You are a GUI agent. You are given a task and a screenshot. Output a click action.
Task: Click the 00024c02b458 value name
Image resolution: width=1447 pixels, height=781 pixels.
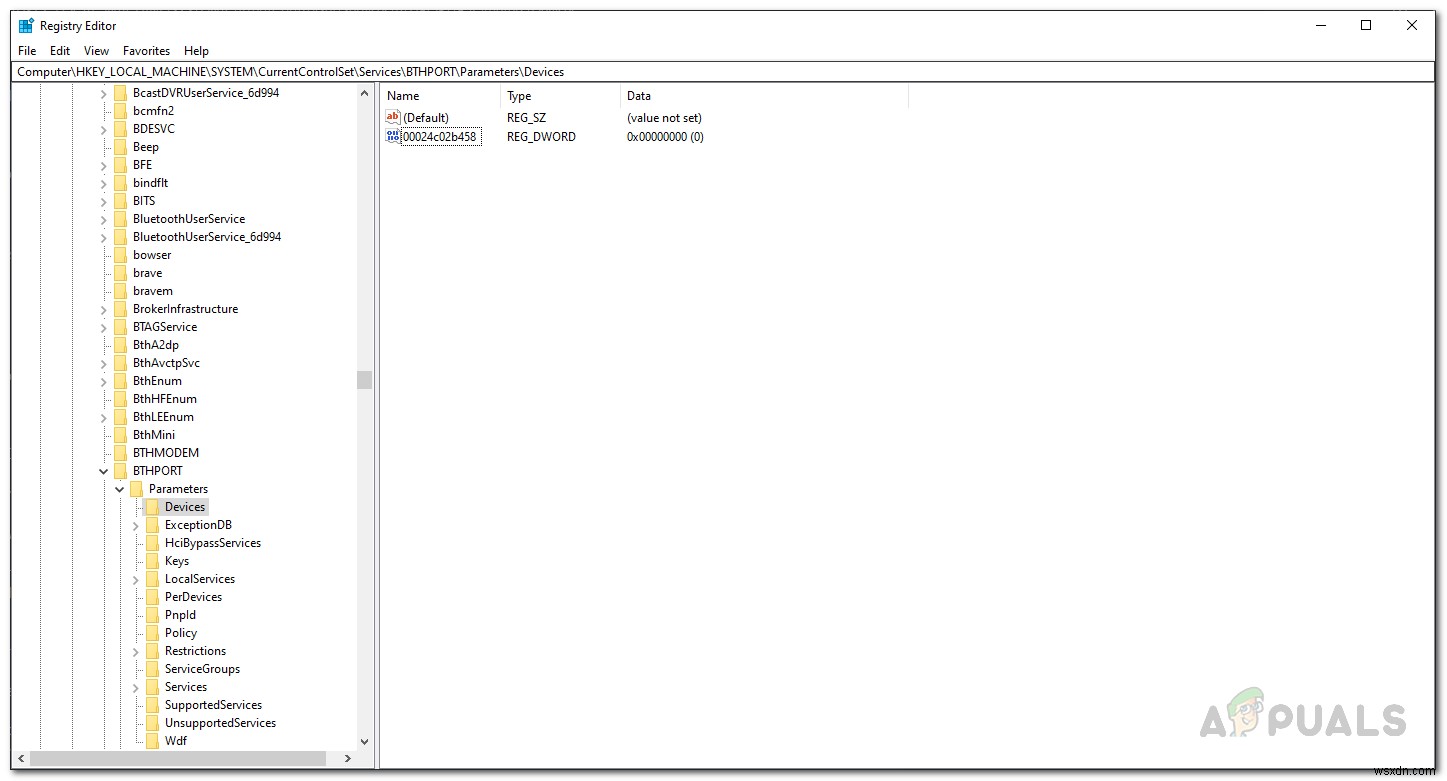click(439, 137)
